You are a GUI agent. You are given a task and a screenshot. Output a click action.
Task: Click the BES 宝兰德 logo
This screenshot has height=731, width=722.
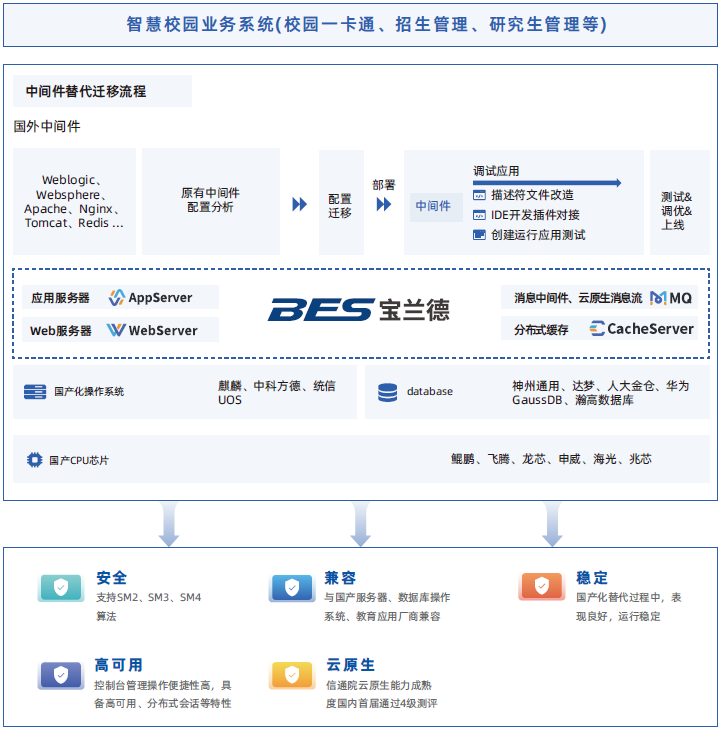pos(358,310)
